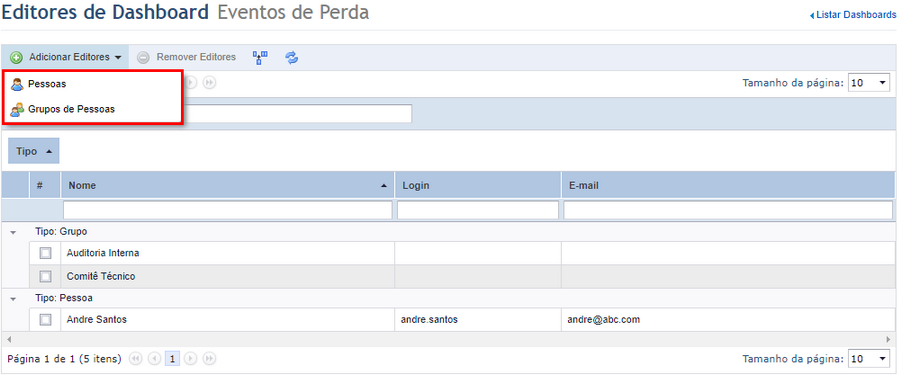The width and height of the screenshot is (902, 384).
Task: Check the Auditoria Interna checkbox
Action: point(45,253)
